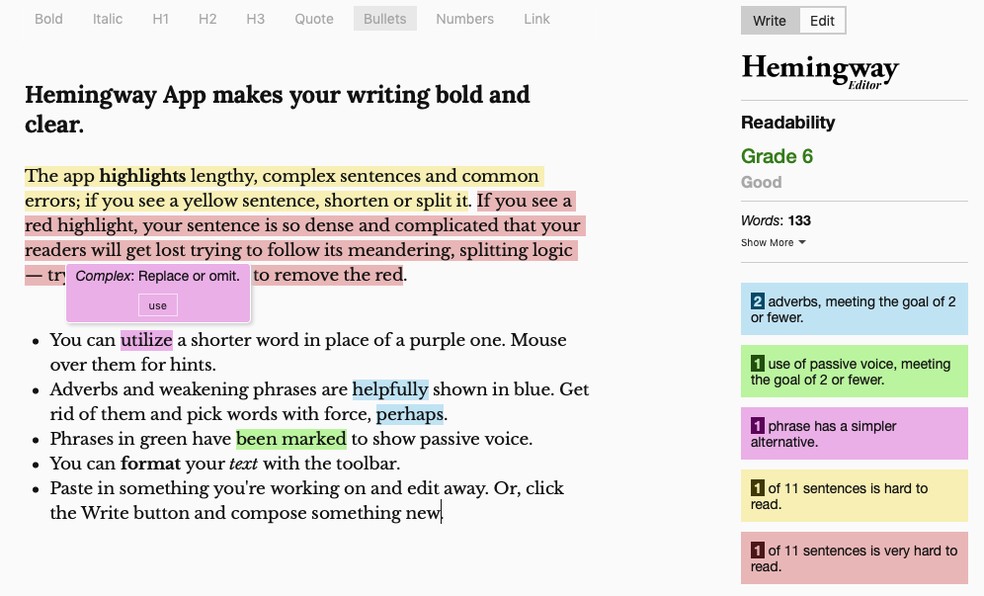Switch to Write mode
This screenshot has width=984, height=596.
coord(769,21)
